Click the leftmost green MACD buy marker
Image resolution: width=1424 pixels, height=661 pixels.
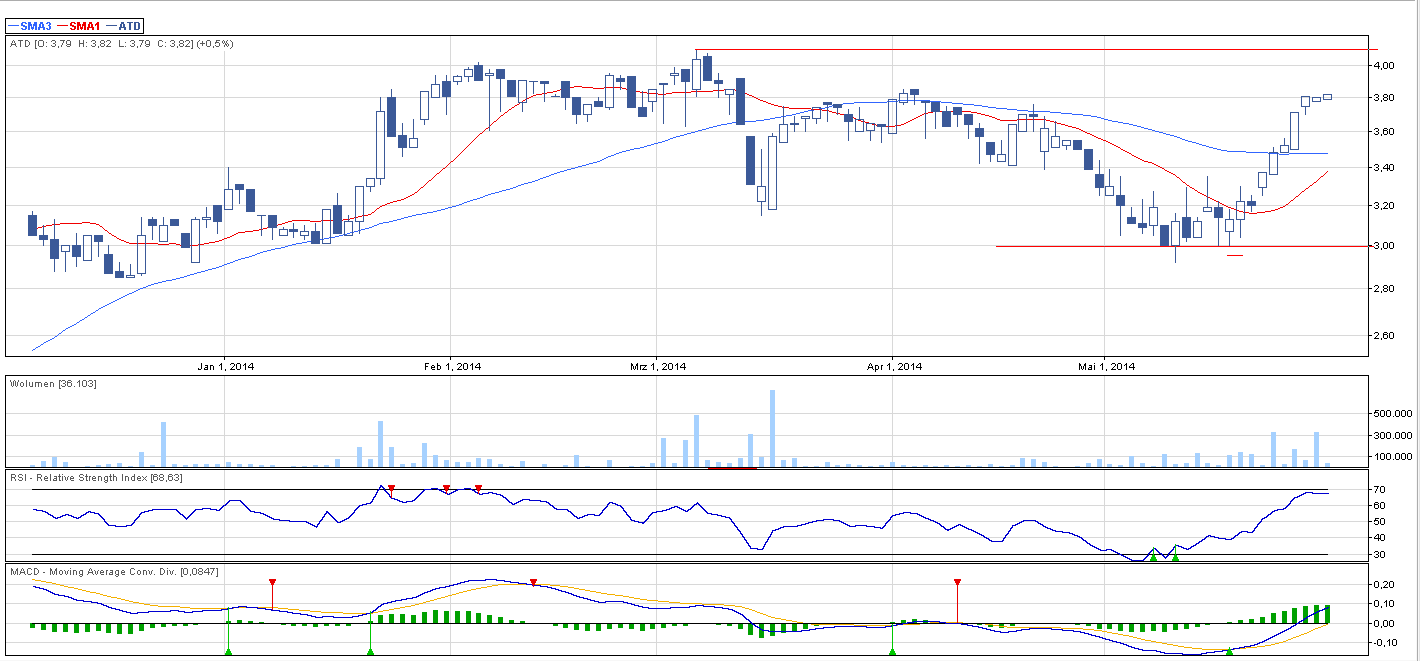click(228, 652)
